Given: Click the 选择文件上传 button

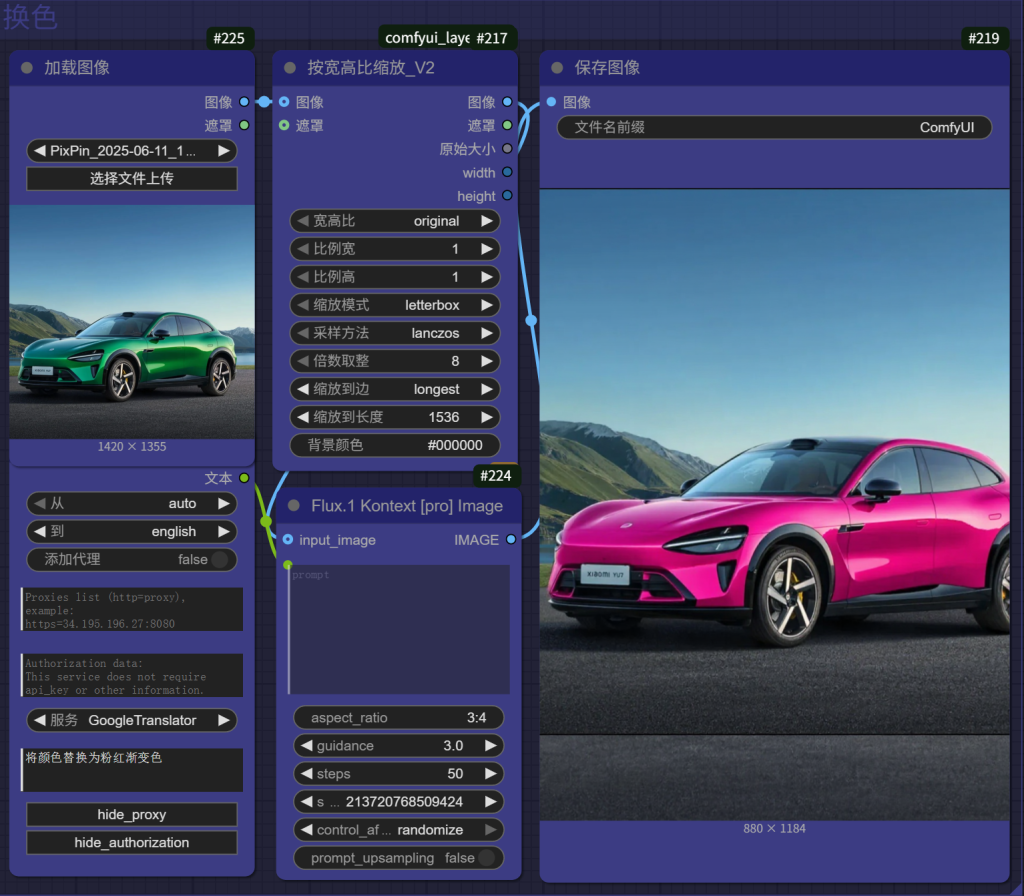Looking at the screenshot, I should point(131,179).
